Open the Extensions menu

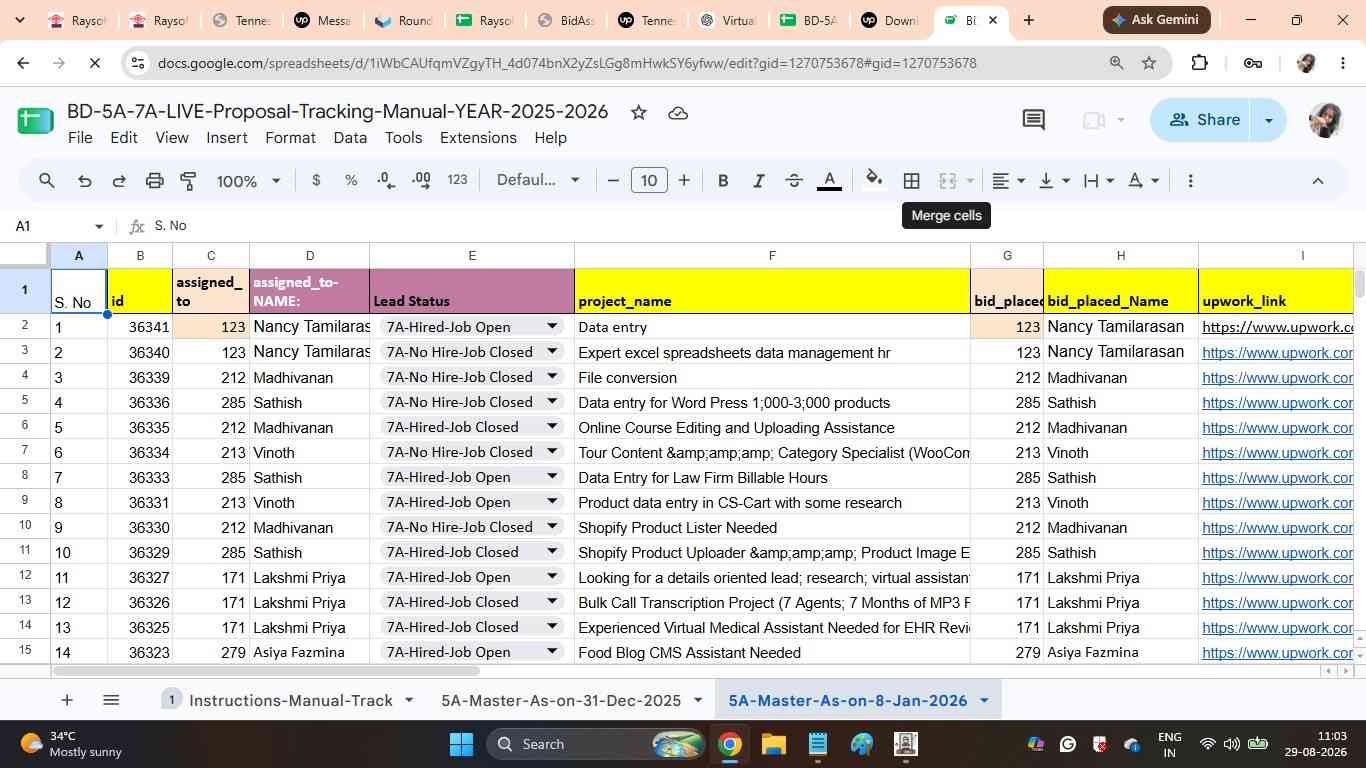pos(478,138)
